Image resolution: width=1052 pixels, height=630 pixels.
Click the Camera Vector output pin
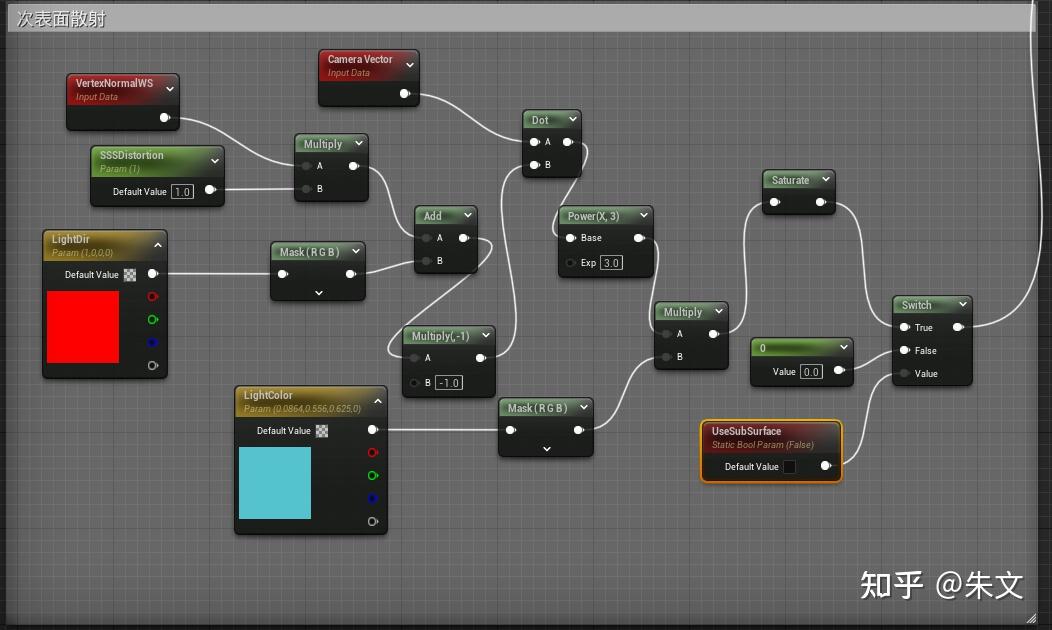(x=405, y=93)
